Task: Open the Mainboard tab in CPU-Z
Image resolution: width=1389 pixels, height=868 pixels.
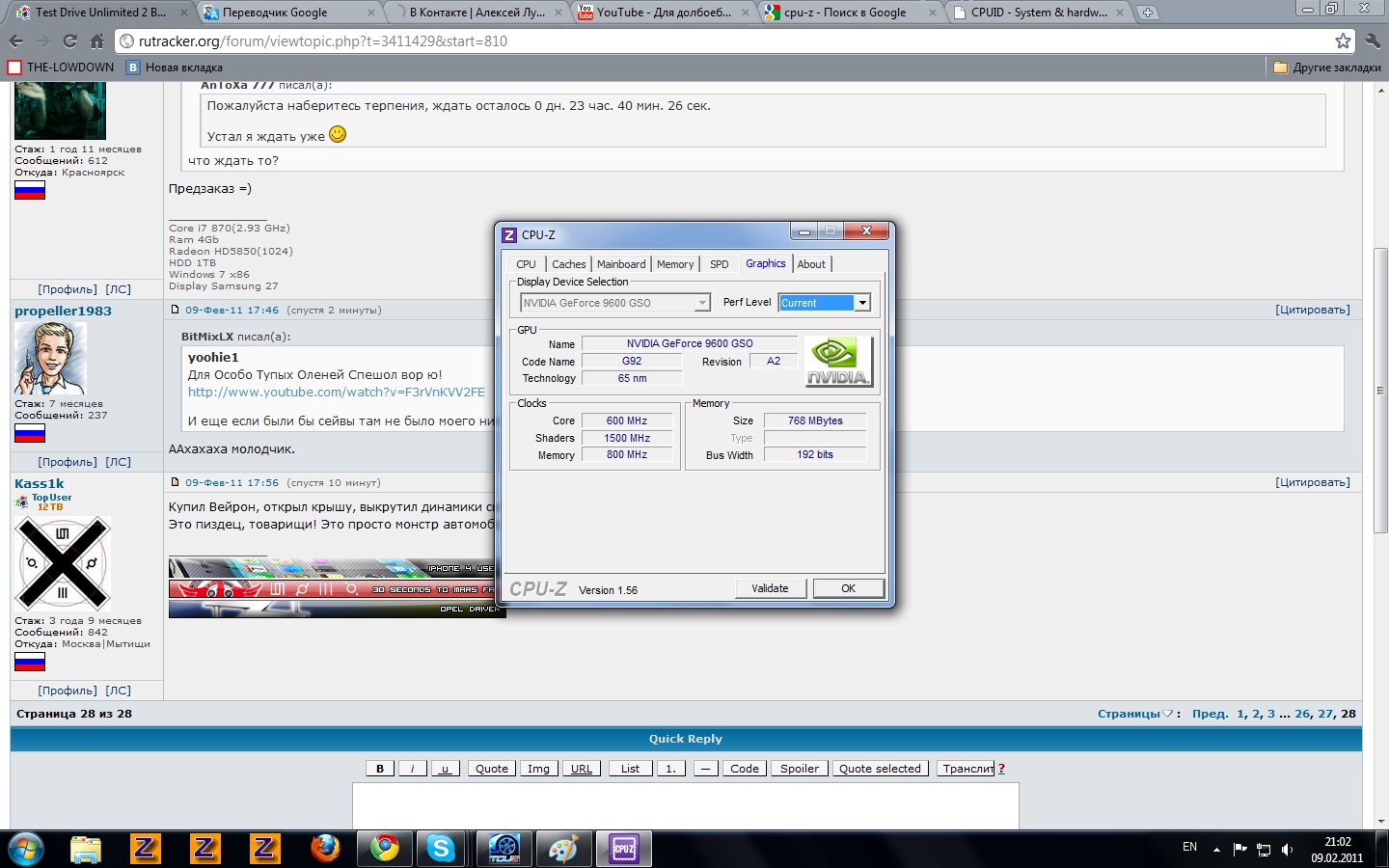Action: (x=621, y=264)
